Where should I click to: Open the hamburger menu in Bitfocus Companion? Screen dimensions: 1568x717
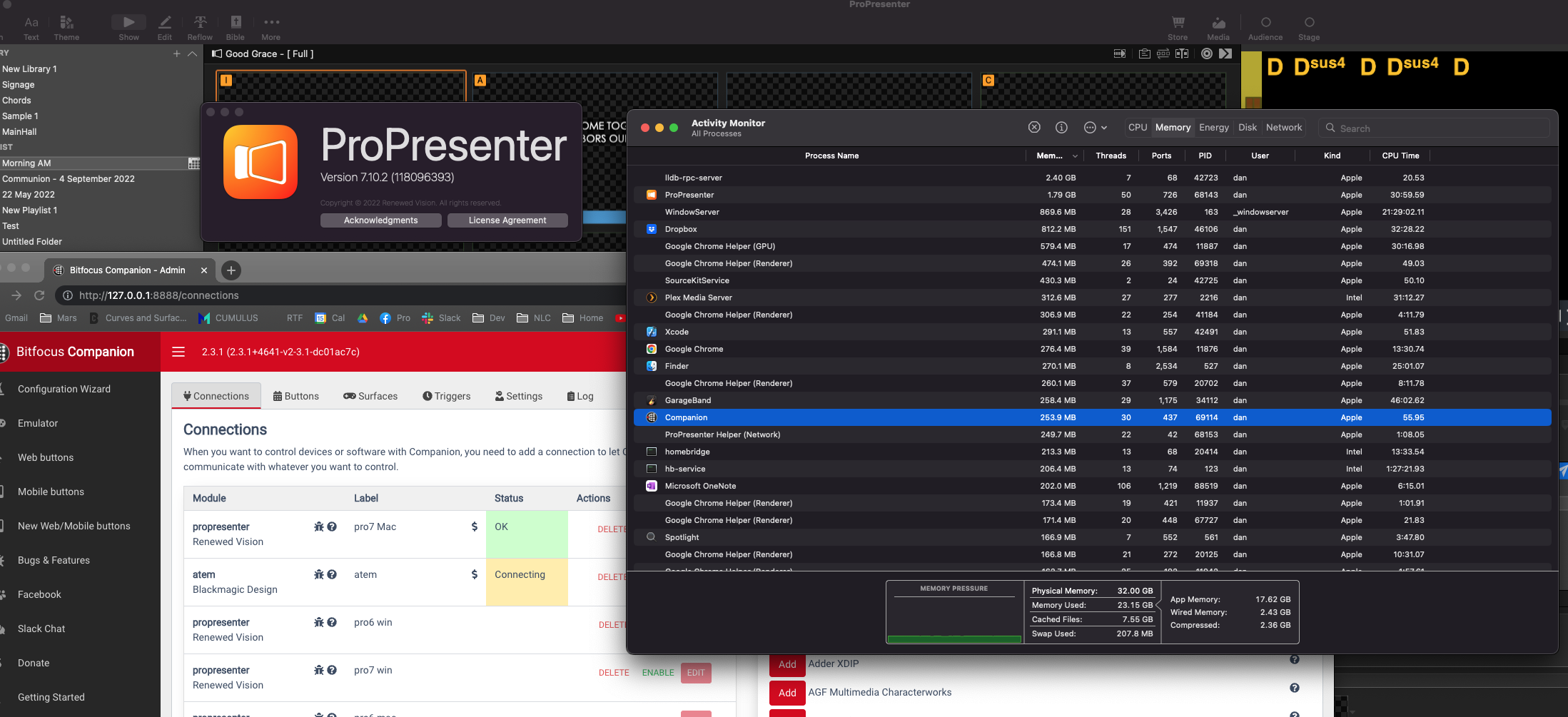[178, 352]
